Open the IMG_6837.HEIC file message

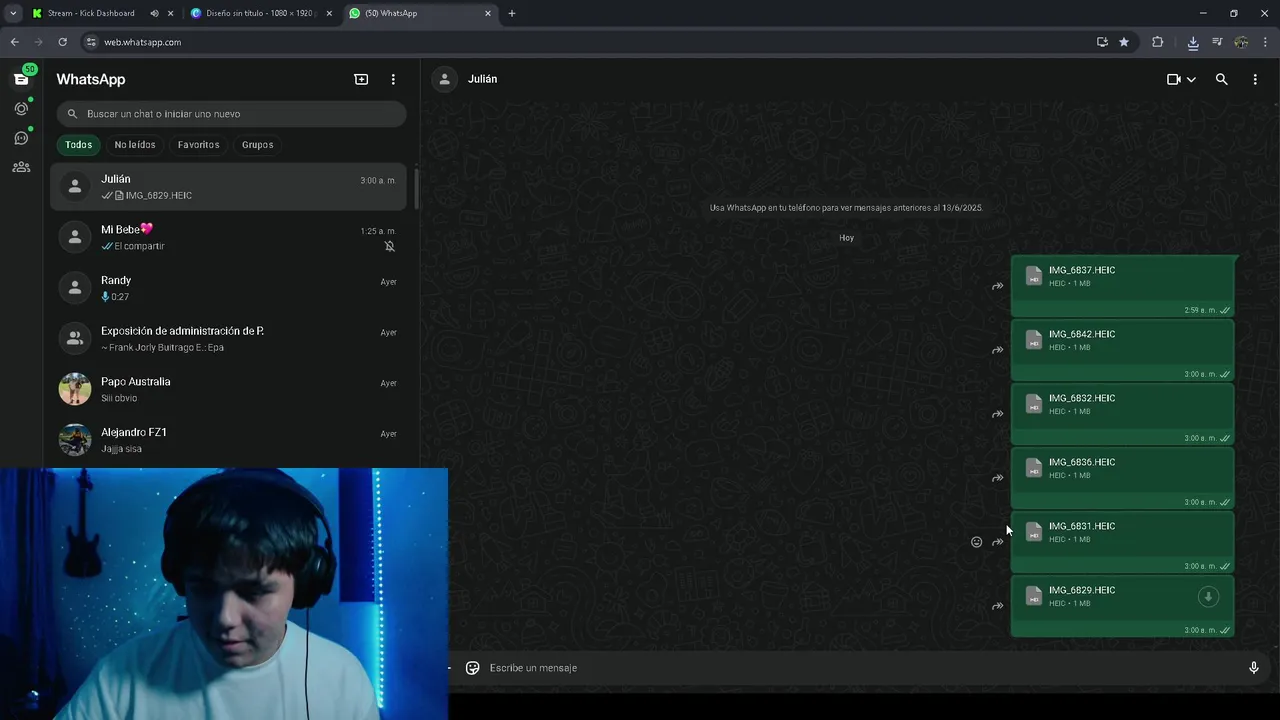tap(1123, 286)
